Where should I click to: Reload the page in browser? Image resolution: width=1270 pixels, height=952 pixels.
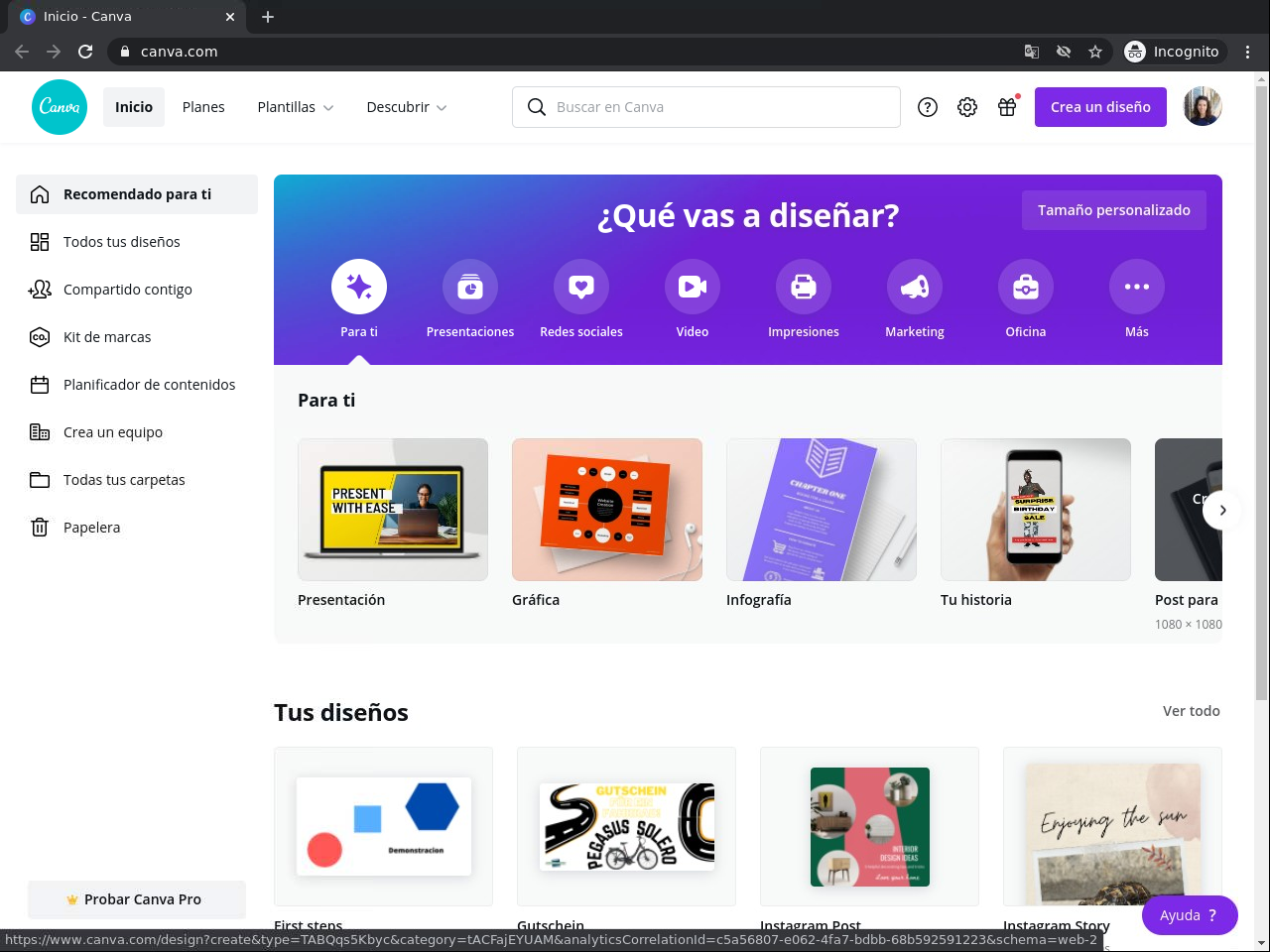click(x=85, y=52)
